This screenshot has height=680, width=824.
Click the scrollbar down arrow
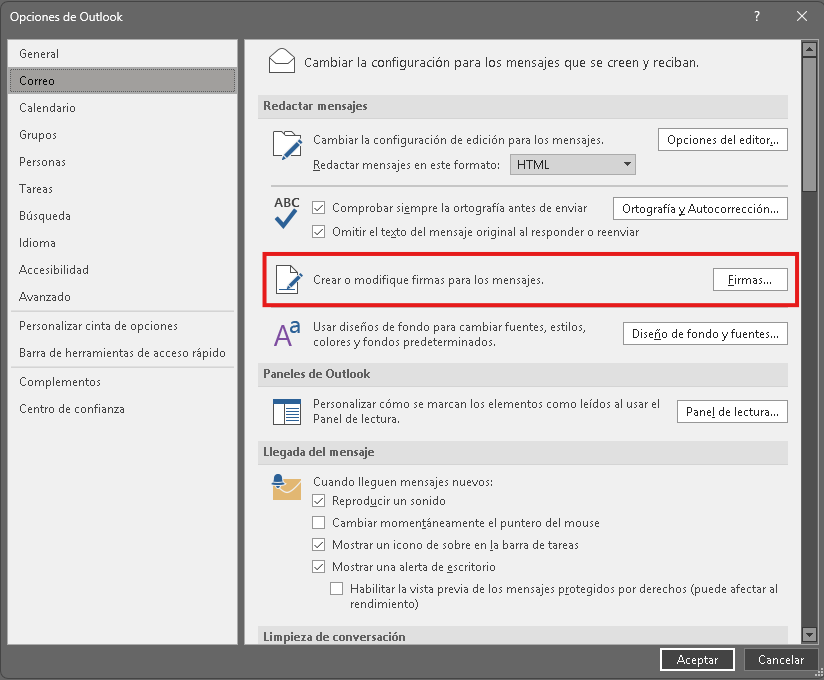click(x=809, y=635)
